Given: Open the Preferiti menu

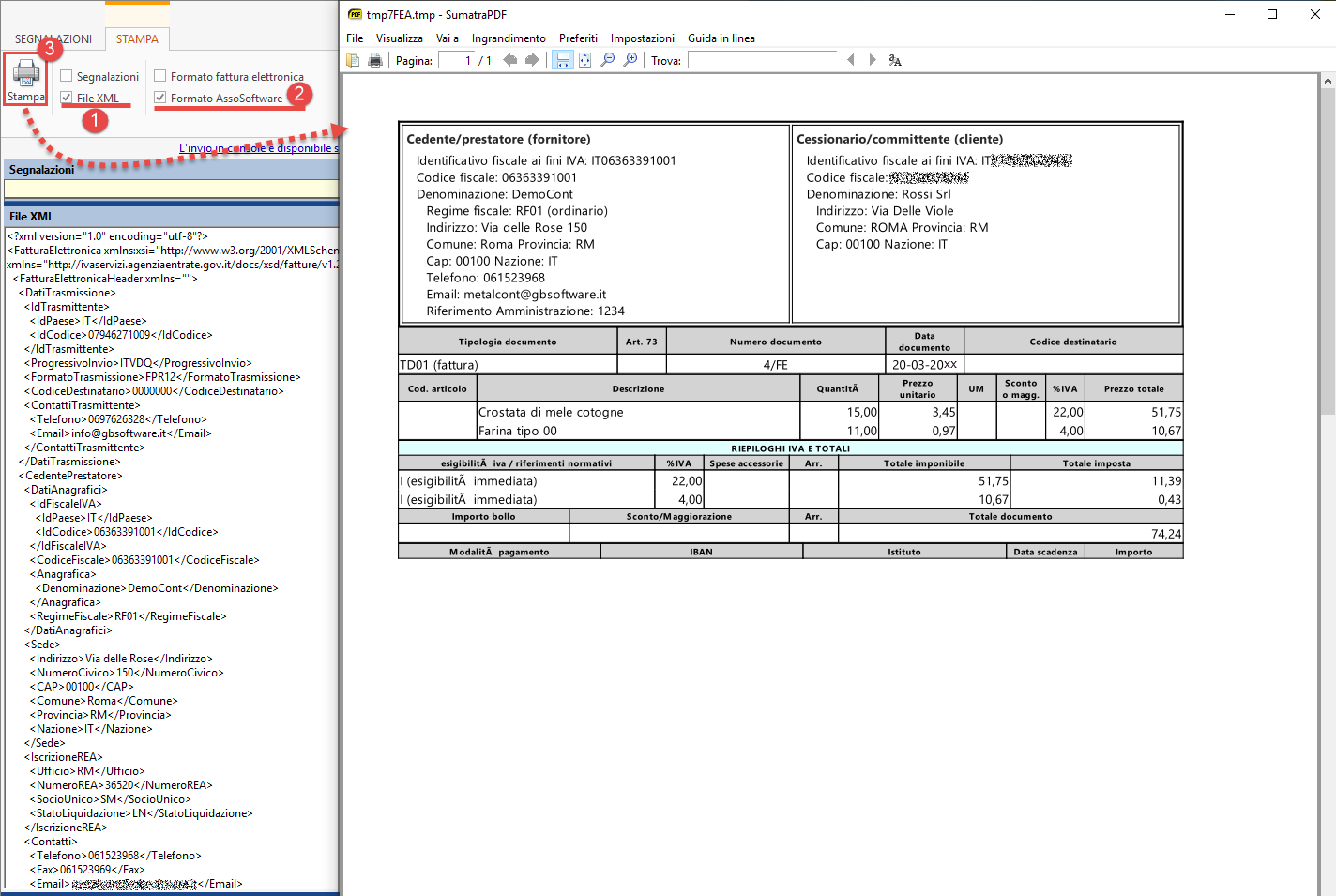Looking at the screenshot, I should 578,38.
